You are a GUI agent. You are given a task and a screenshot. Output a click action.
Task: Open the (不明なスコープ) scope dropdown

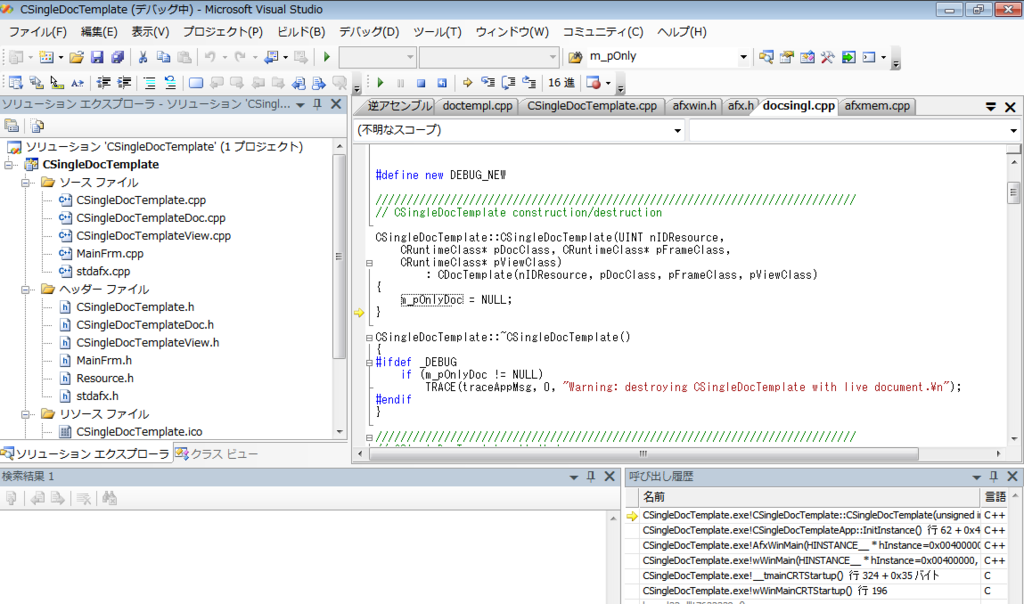coord(677,131)
